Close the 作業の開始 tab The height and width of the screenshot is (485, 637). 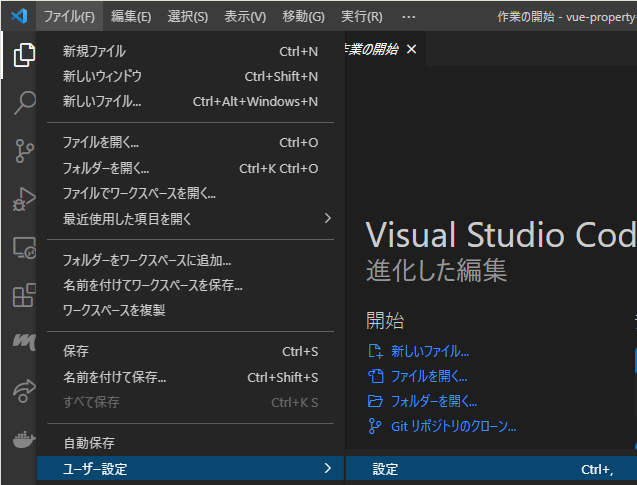(412, 49)
